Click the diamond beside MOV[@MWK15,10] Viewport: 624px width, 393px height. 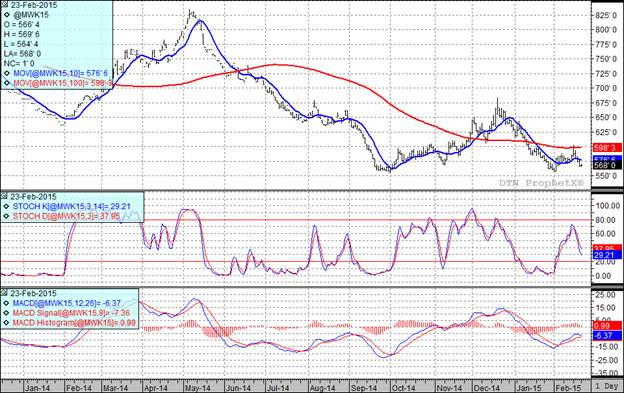click(7, 73)
